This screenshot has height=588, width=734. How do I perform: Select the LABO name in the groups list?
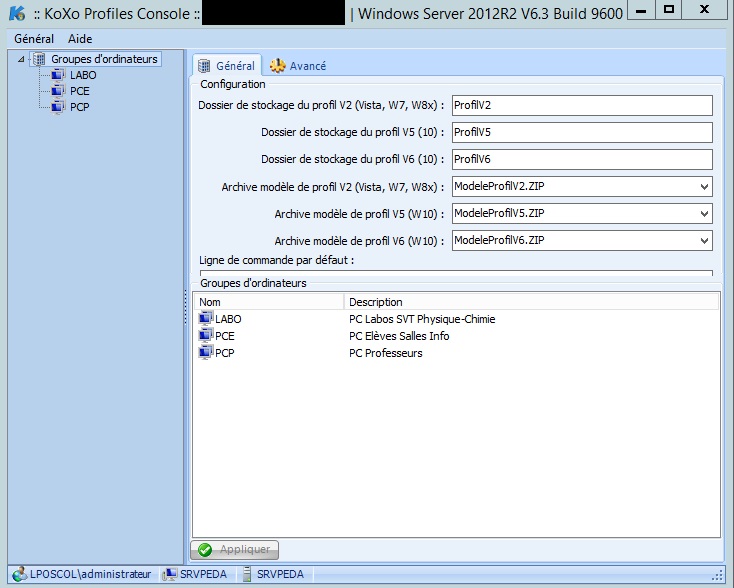[x=228, y=319]
